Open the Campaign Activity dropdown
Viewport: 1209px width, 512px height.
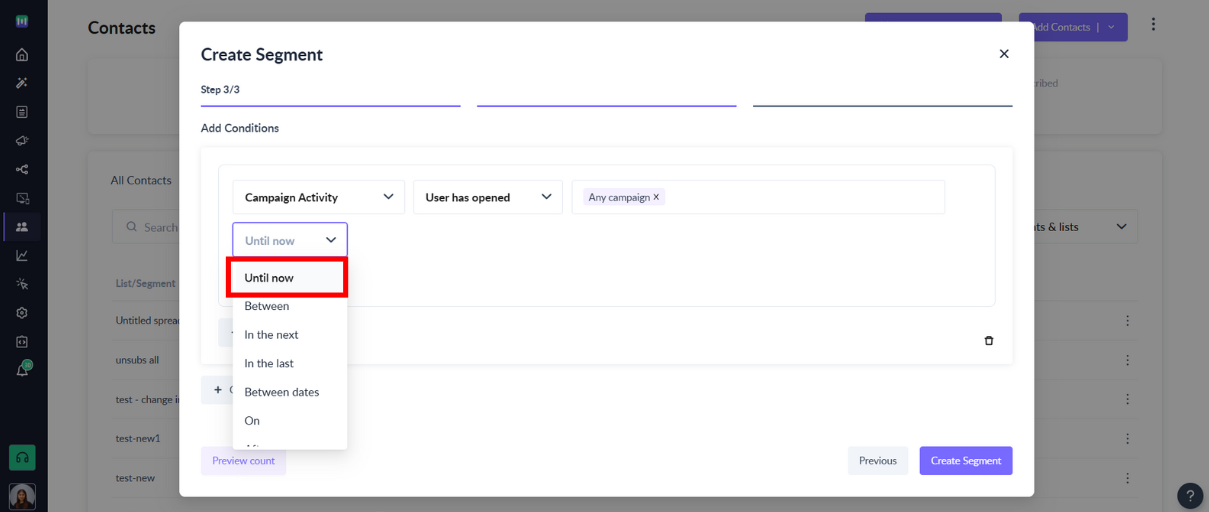click(x=319, y=197)
